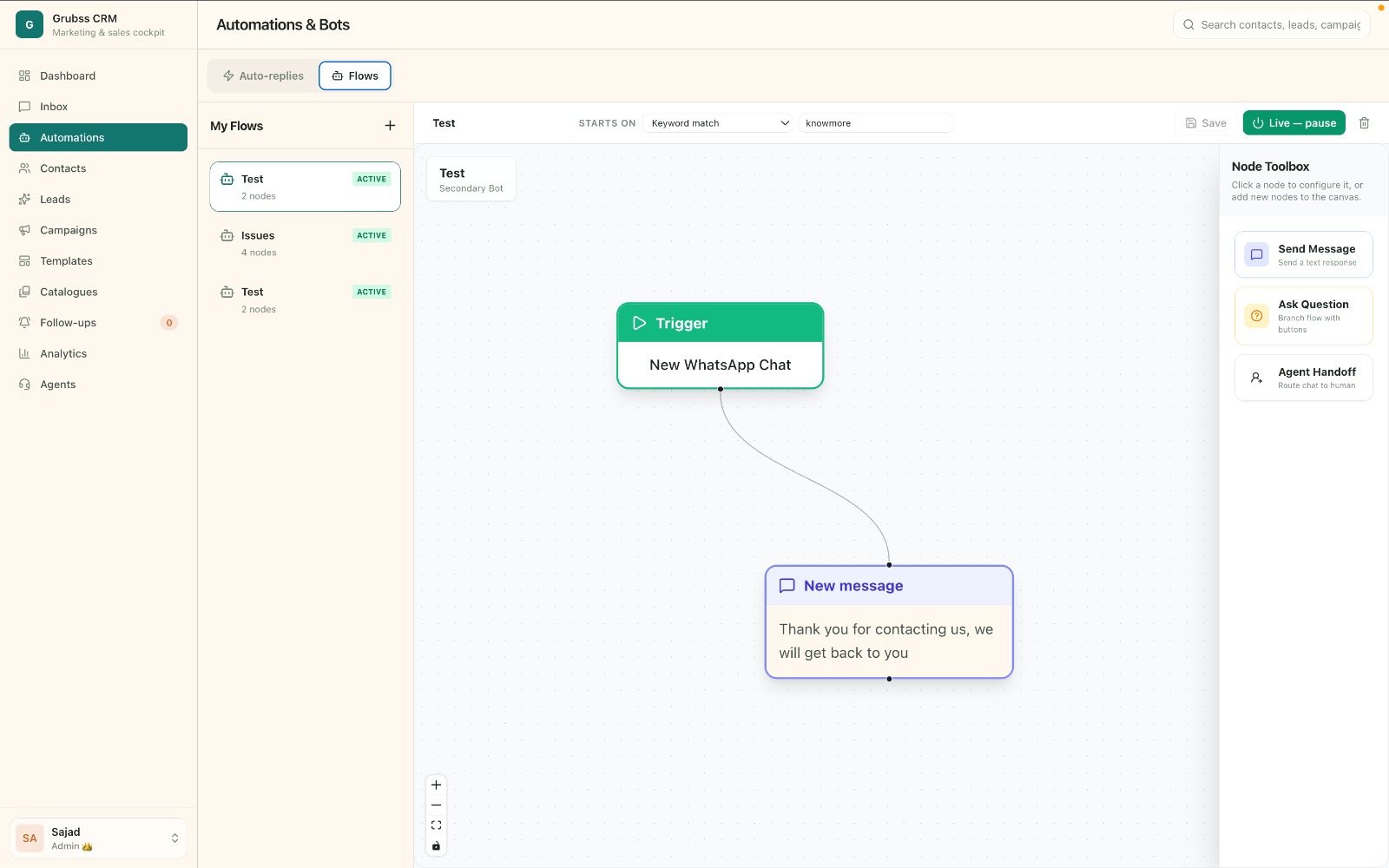Click the Agent Handoff person icon
1389x868 pixels.
(x=1256, y=378)
